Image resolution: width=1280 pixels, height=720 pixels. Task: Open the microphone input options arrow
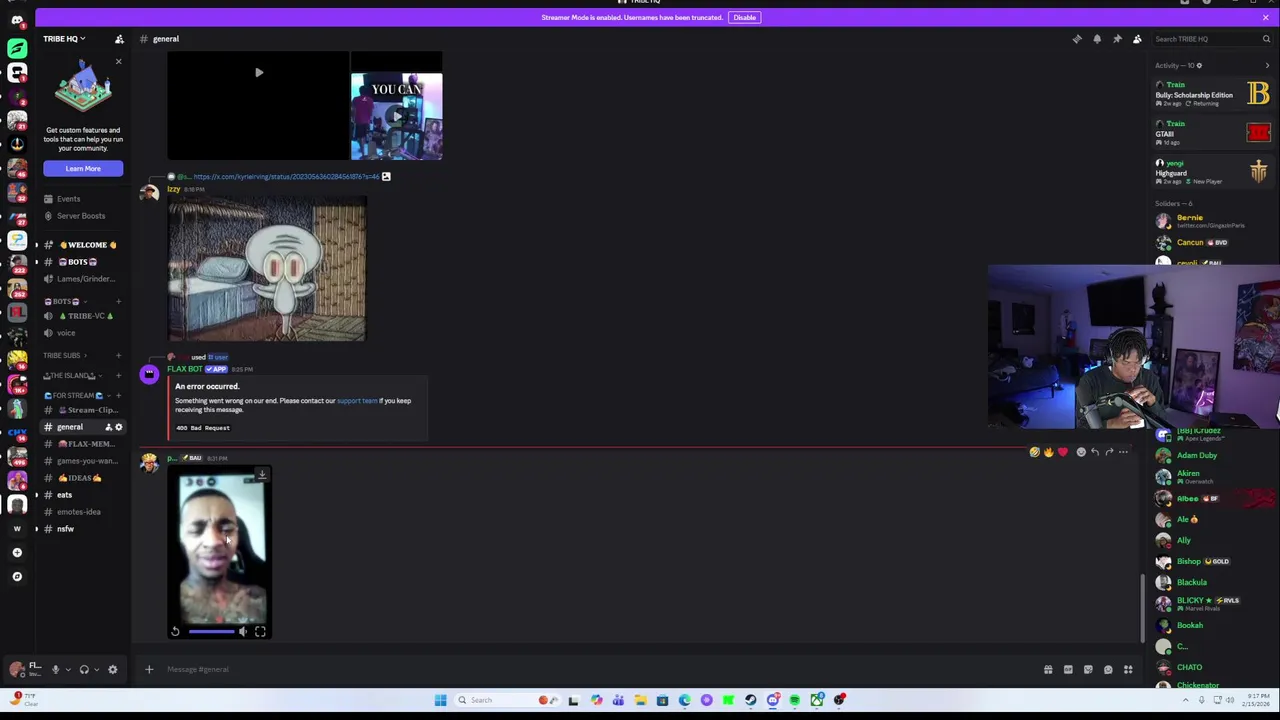click(67, 669)
